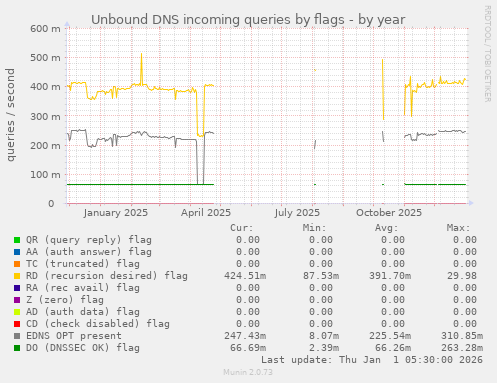Click the 'Min:' column header
The image size is (497, 383).
314,228
